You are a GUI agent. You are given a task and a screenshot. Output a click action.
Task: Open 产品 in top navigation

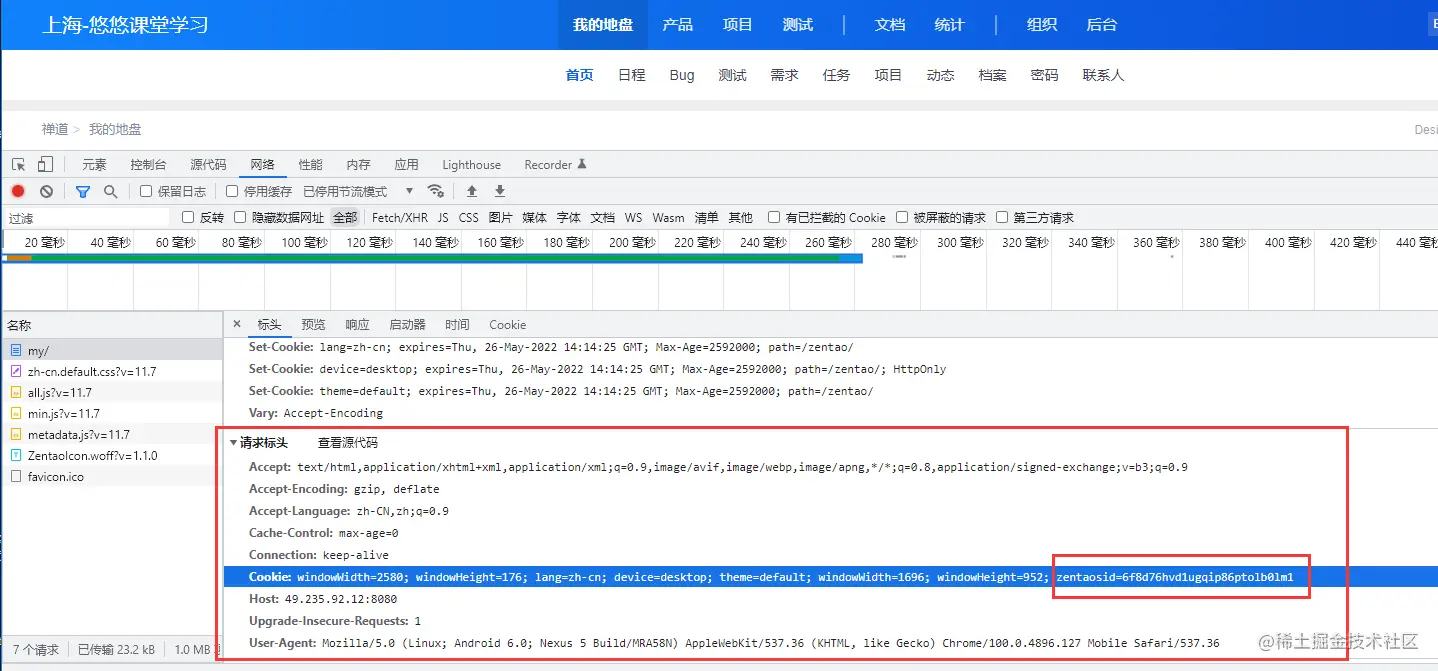click(677, 25)
